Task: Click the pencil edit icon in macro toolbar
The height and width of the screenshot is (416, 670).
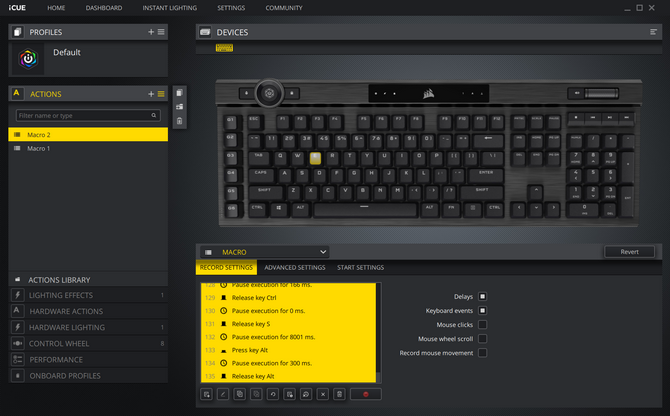Action: [223, 394]
